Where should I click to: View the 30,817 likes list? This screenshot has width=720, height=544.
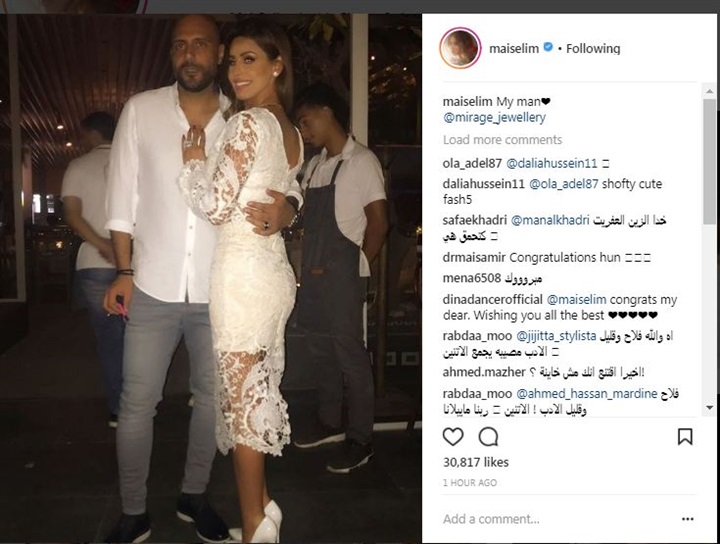(x=476, y=462)
